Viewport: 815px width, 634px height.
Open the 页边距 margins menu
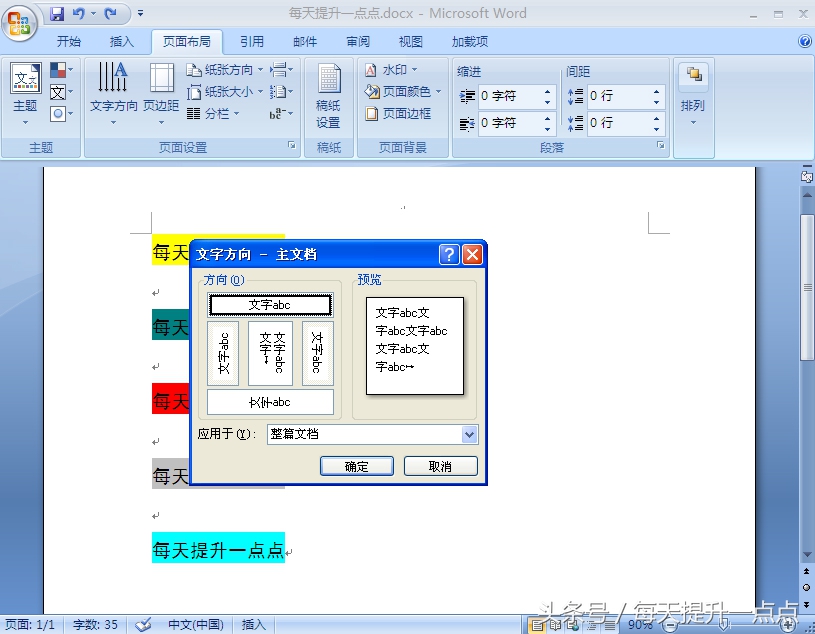[161, 94]
